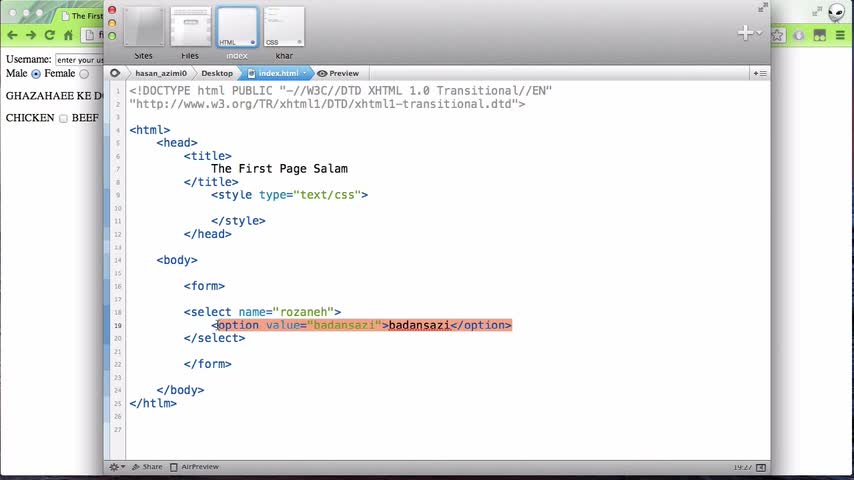Click the <form> opening tag
Screen dimensions: 854x480
204,286
